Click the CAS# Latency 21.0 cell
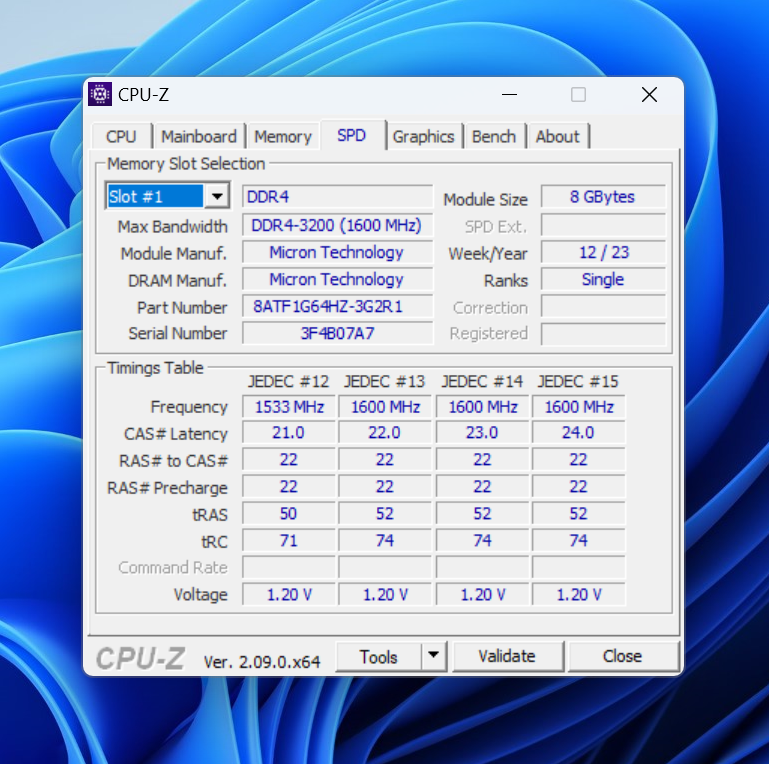The height and width of the screenshot is (764, 769). click(289, 433)
